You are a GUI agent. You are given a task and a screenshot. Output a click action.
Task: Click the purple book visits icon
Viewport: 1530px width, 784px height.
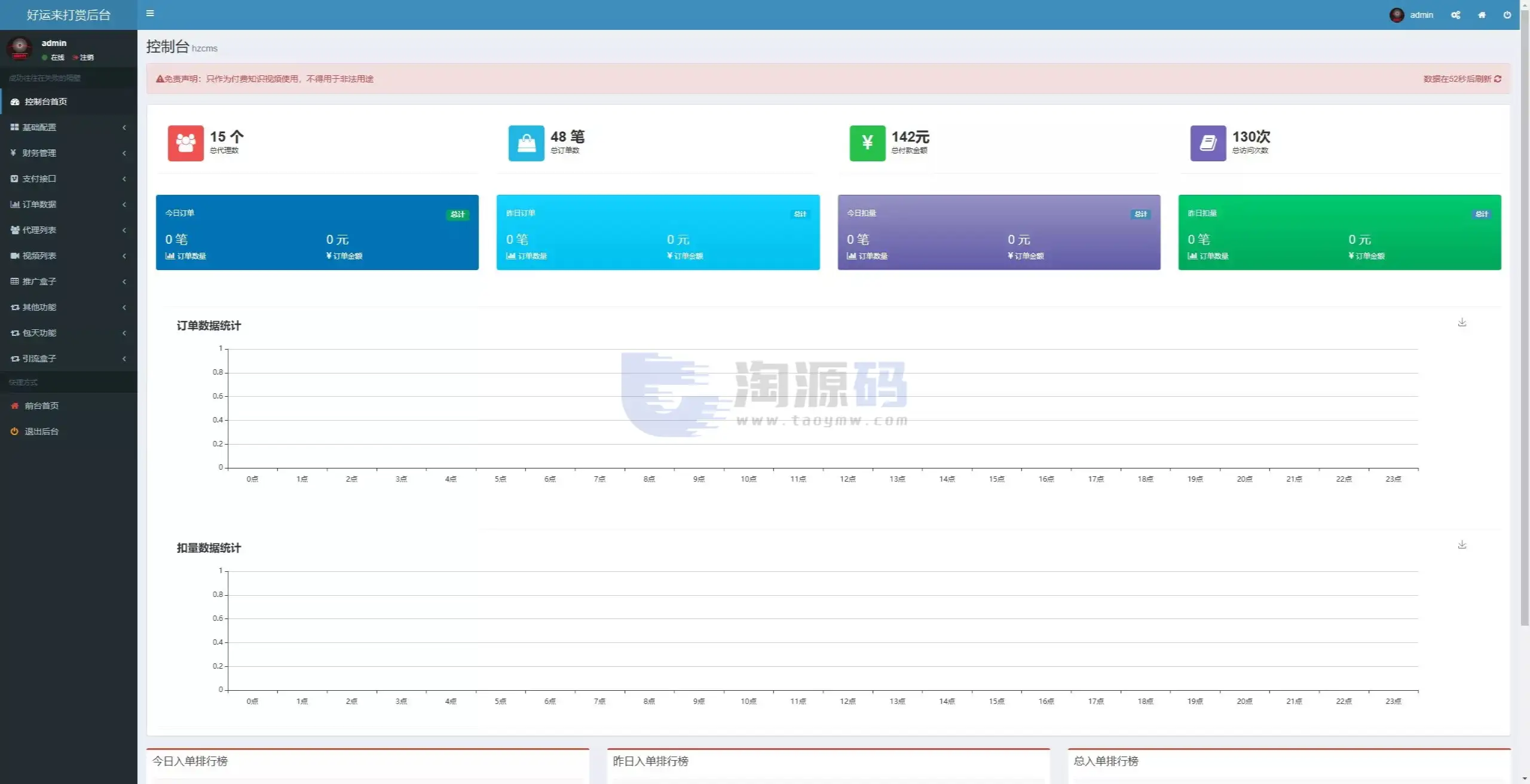(1208, 143)
